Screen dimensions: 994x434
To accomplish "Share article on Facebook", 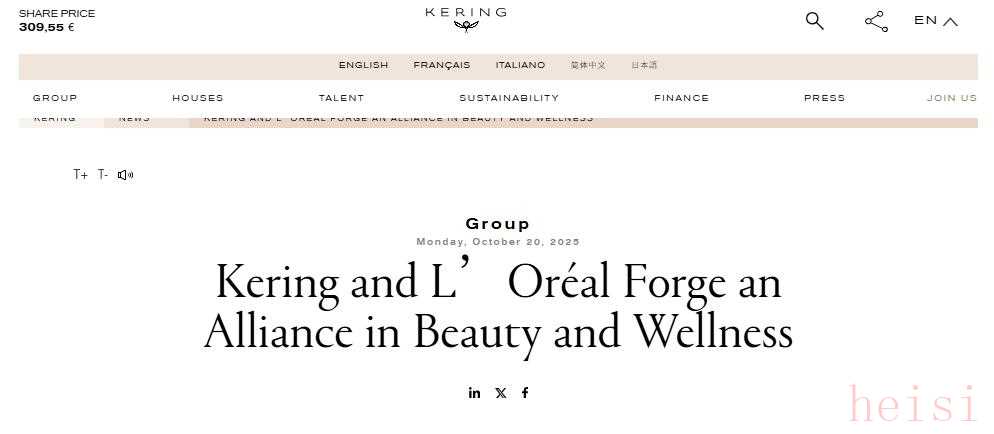I will click(525, 393).
